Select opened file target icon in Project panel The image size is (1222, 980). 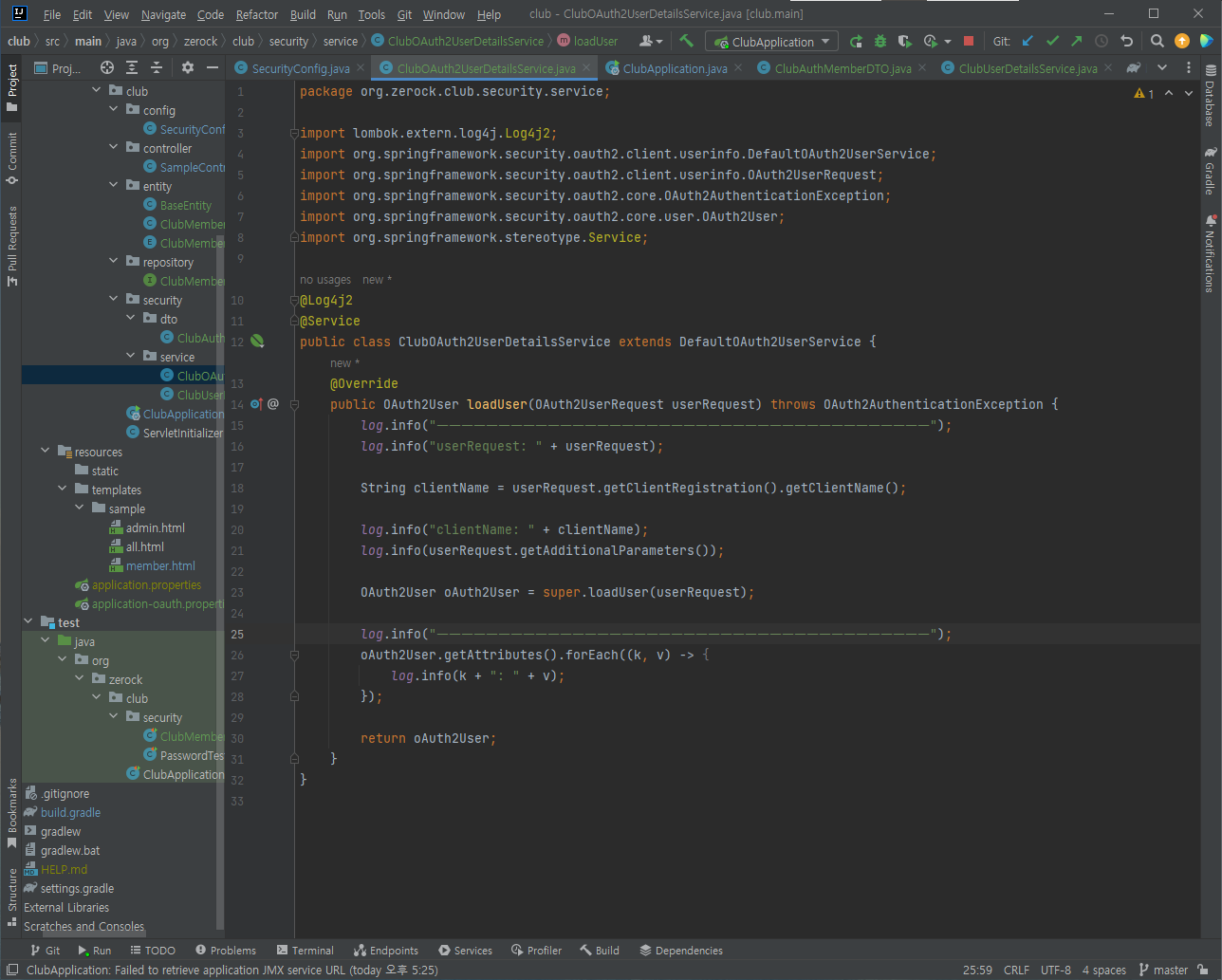pos(107,67)
